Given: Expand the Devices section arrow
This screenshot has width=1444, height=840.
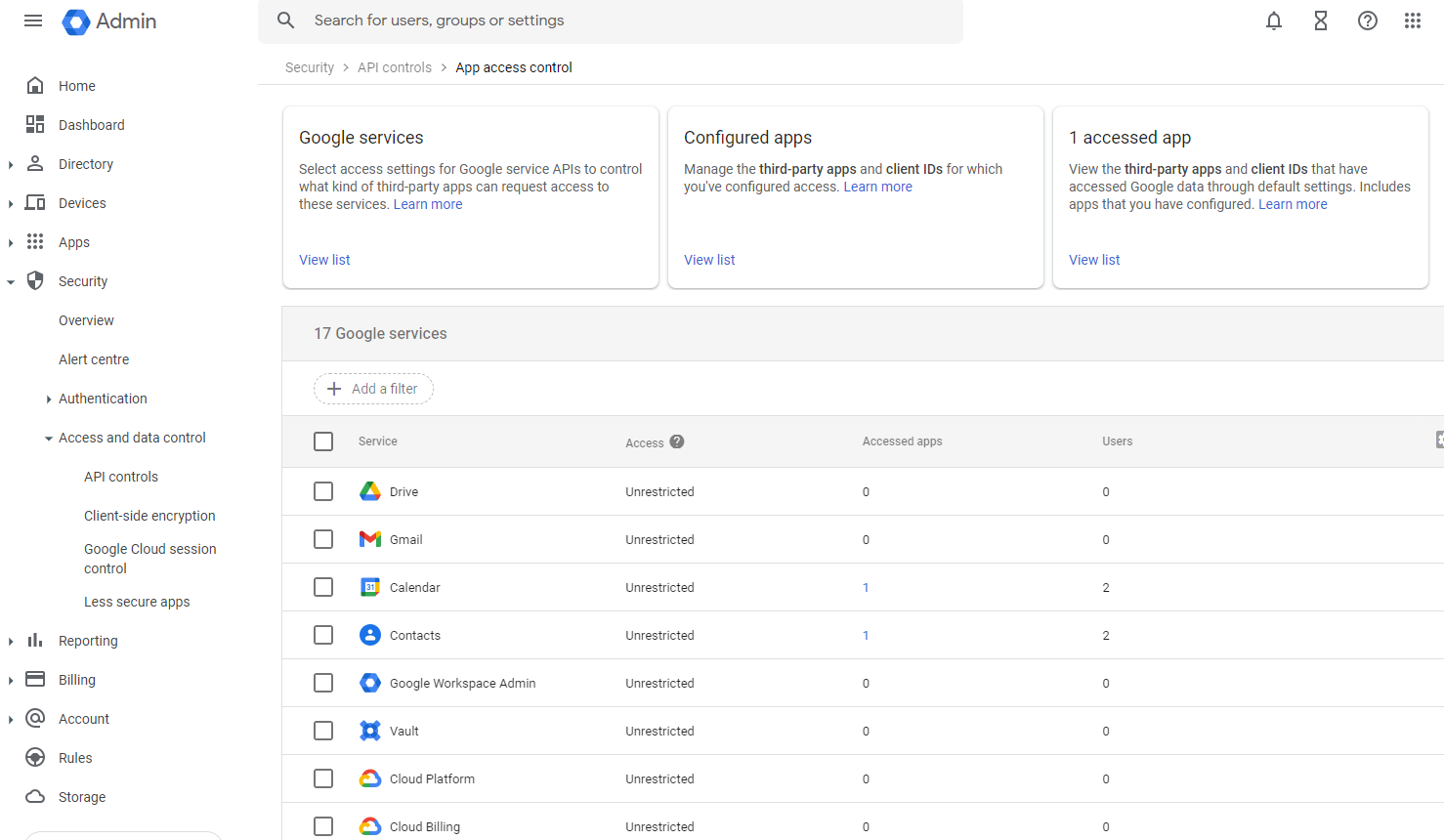Looking at the screenshot, I should coord(11,204).
